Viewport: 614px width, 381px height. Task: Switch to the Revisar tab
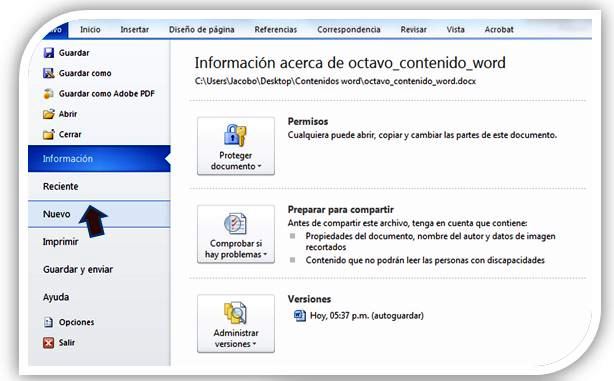pyautogui.click(x=414, y=29)
